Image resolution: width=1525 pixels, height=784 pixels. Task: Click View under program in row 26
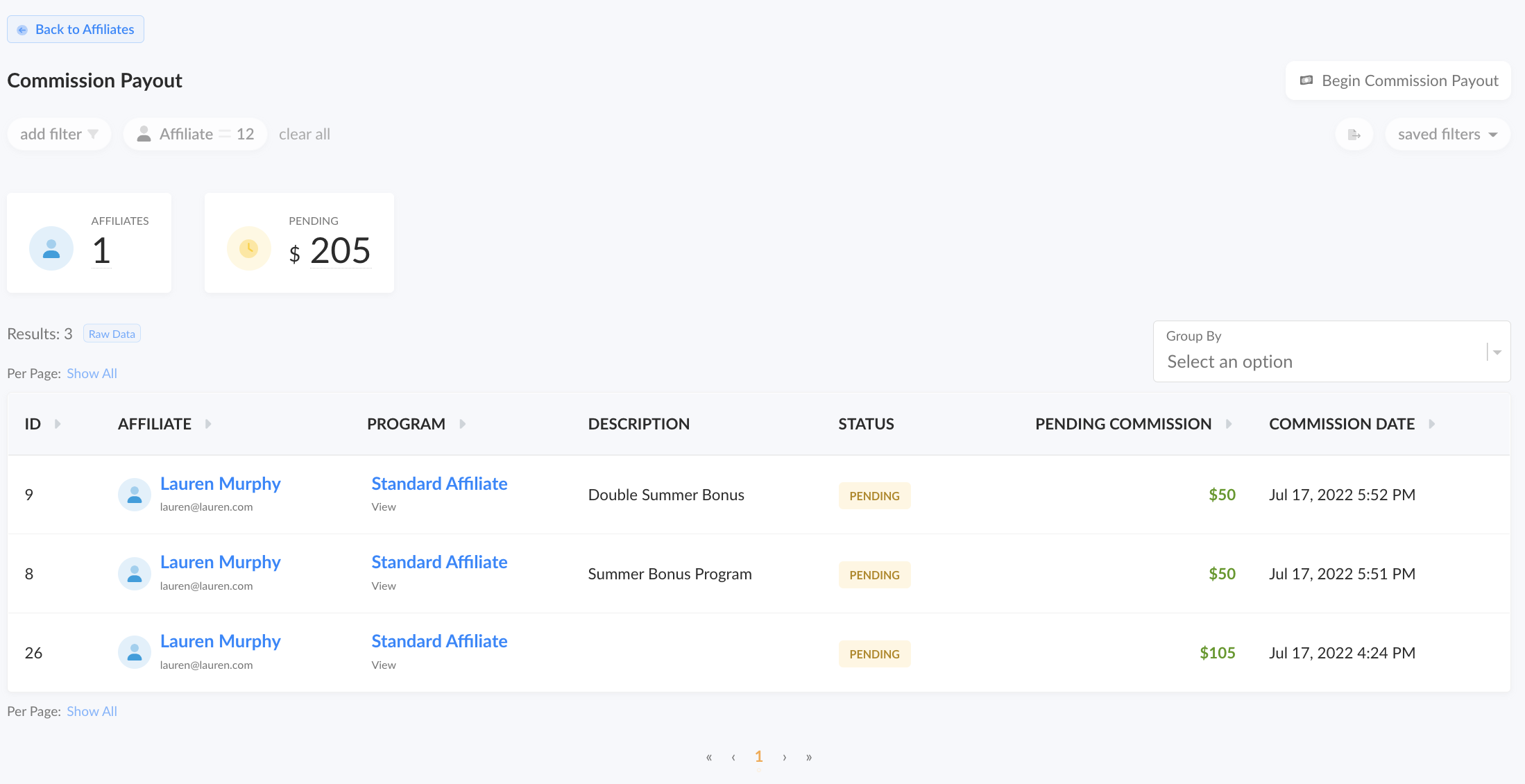pyautogui.click(x=384, y=665)
